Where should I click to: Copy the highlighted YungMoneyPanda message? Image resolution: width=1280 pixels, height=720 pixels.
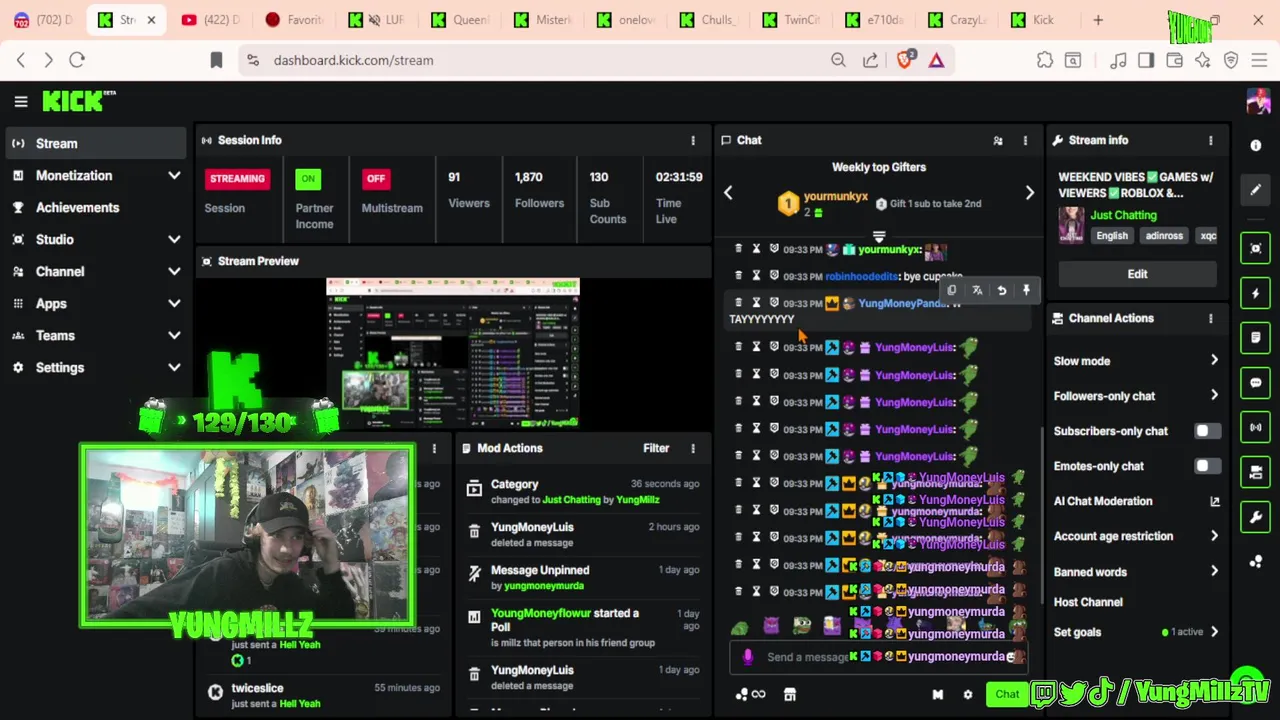[952, 290]
